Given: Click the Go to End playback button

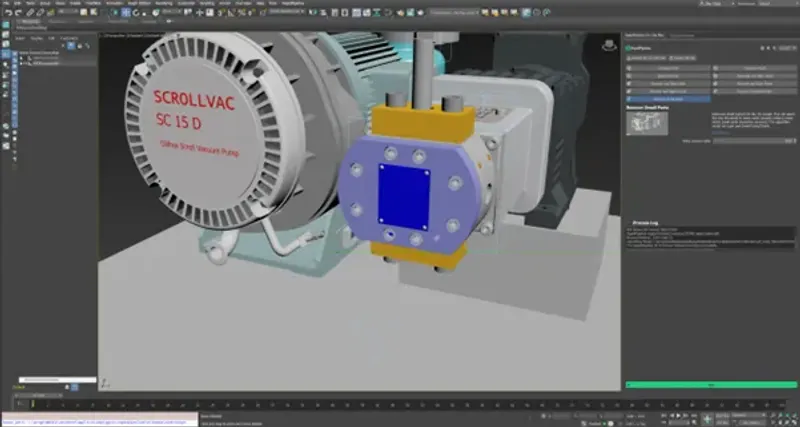Looking at the screenshot, I should 692,415.
